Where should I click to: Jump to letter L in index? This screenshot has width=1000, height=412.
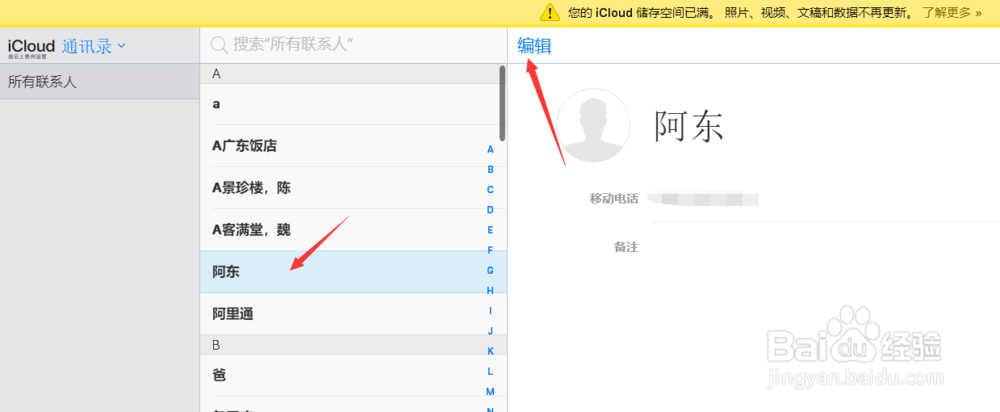[x=490, y=371]
